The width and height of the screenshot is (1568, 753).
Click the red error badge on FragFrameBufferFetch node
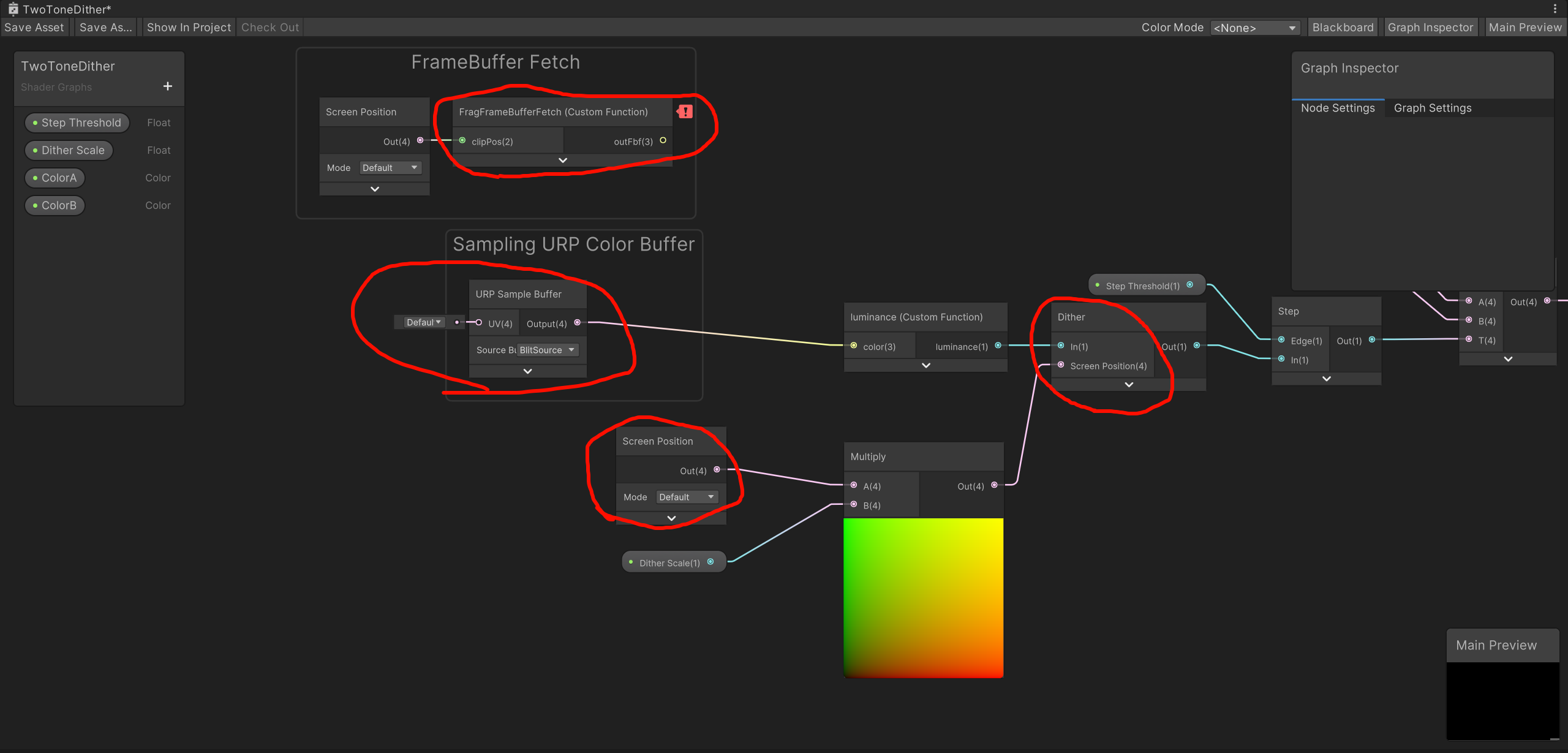685,112
